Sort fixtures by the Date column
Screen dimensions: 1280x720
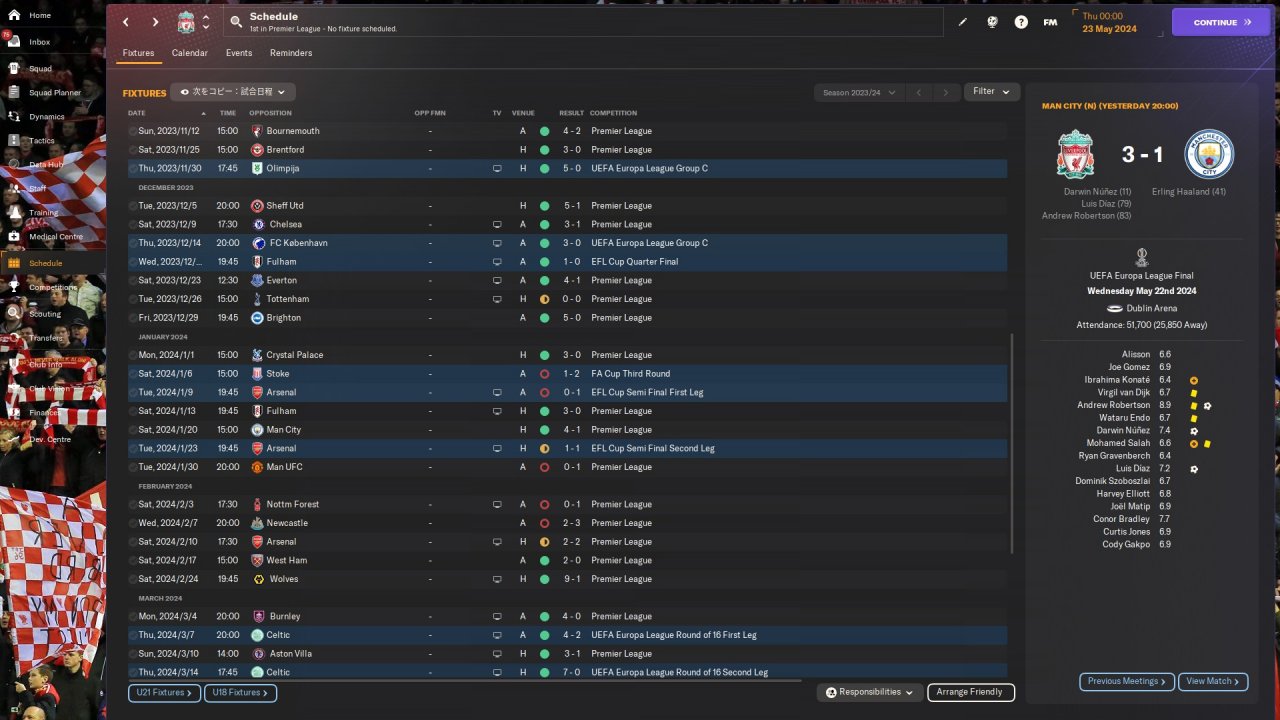(x=137, y=113)
